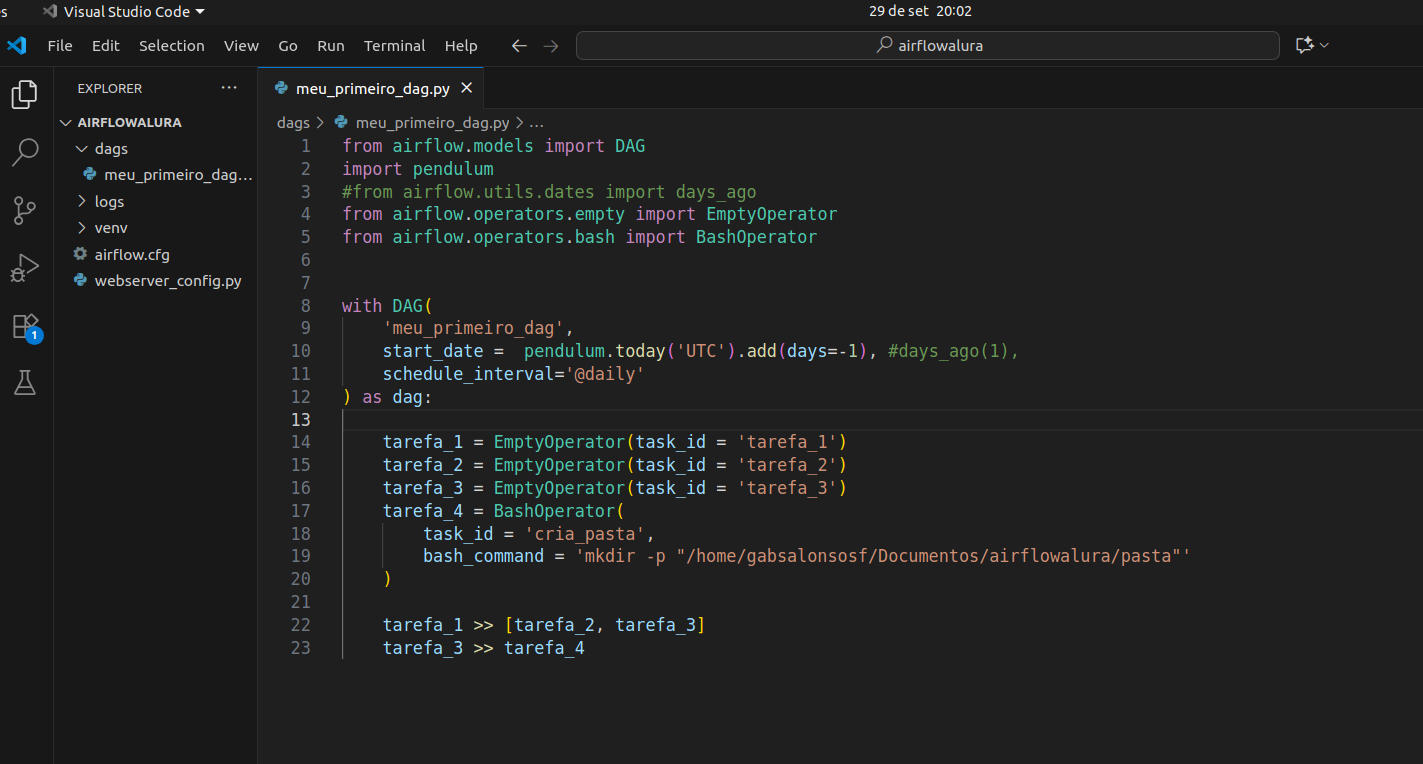The width and height of the screenshot is (1423, 764).
Task: Open the Run menu
Action: [330, 46]
